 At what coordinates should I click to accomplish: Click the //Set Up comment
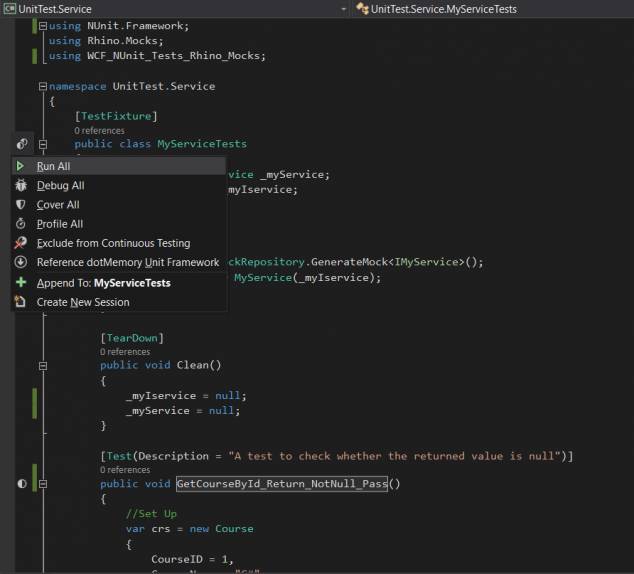(x=151, y=514)
